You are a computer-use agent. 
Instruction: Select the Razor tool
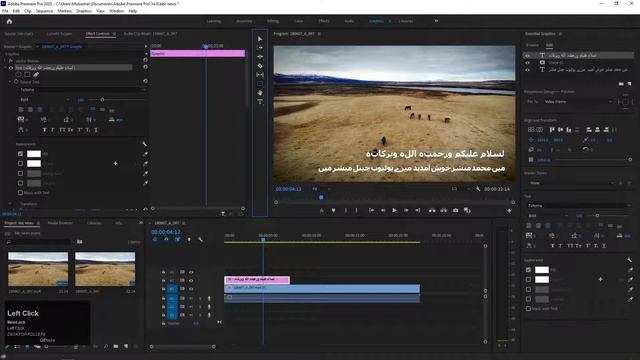[x=260, y=66]
